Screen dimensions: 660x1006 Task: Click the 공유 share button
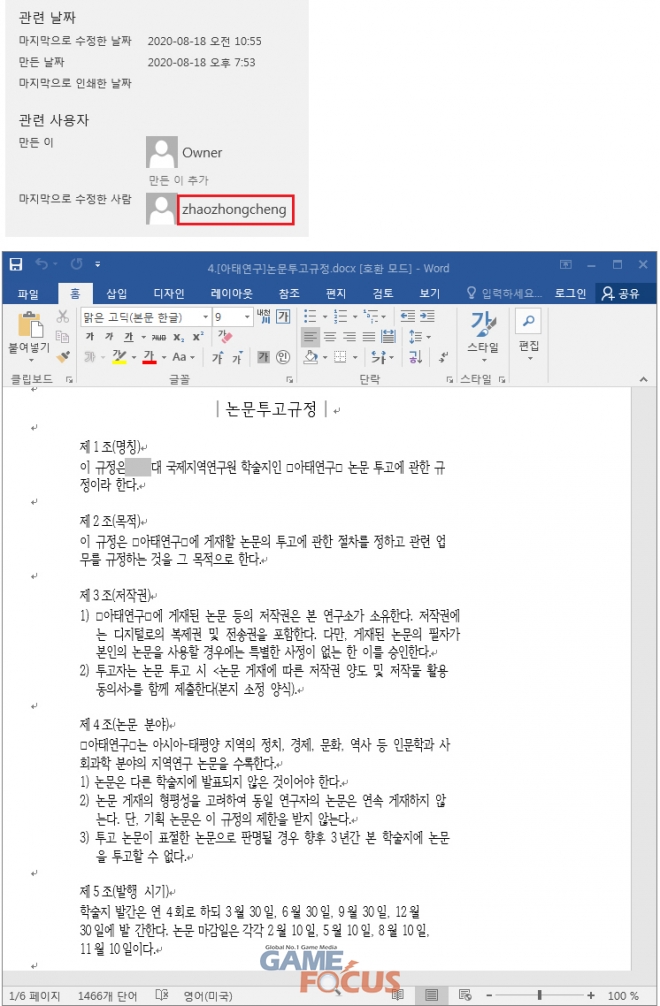click(x=620, y=294)
